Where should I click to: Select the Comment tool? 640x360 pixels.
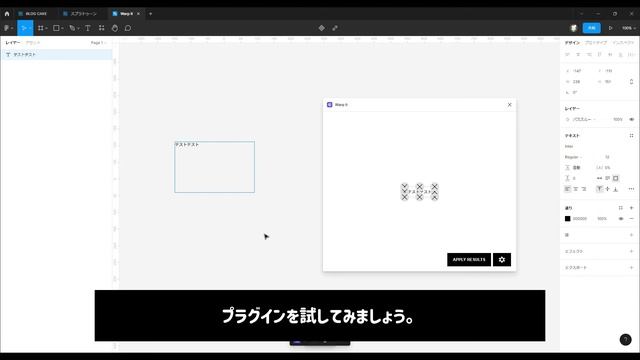(x=128, y=28)
